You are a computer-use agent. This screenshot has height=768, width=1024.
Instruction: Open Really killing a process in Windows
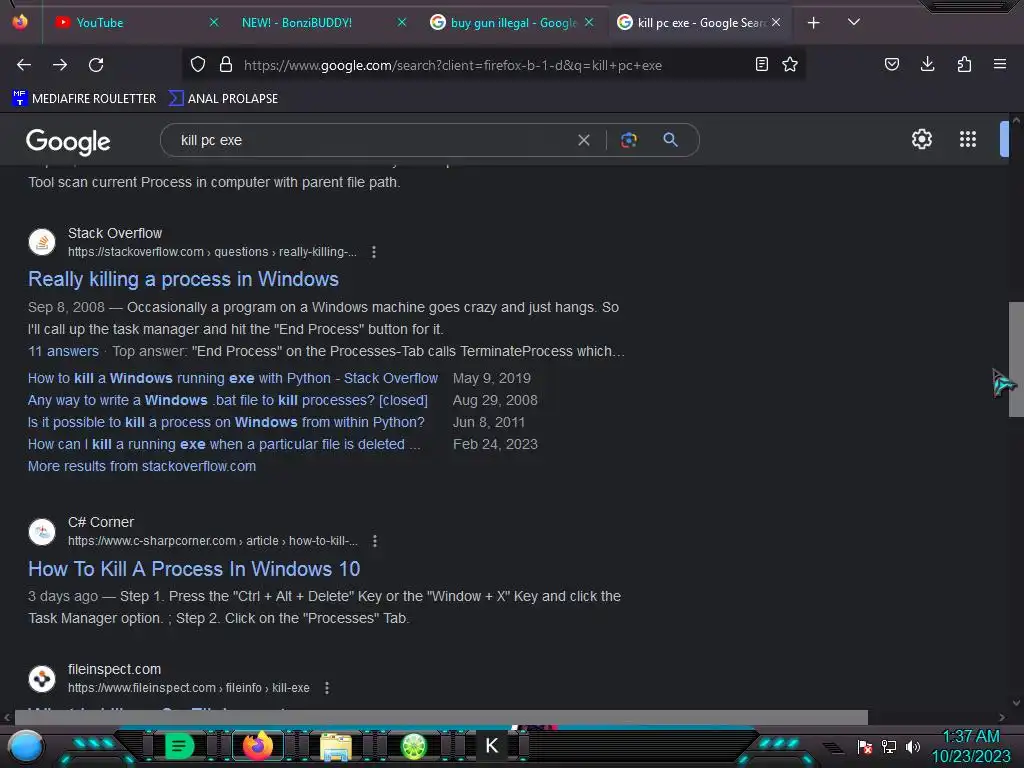pyautogui.click(x=183, y=279)
